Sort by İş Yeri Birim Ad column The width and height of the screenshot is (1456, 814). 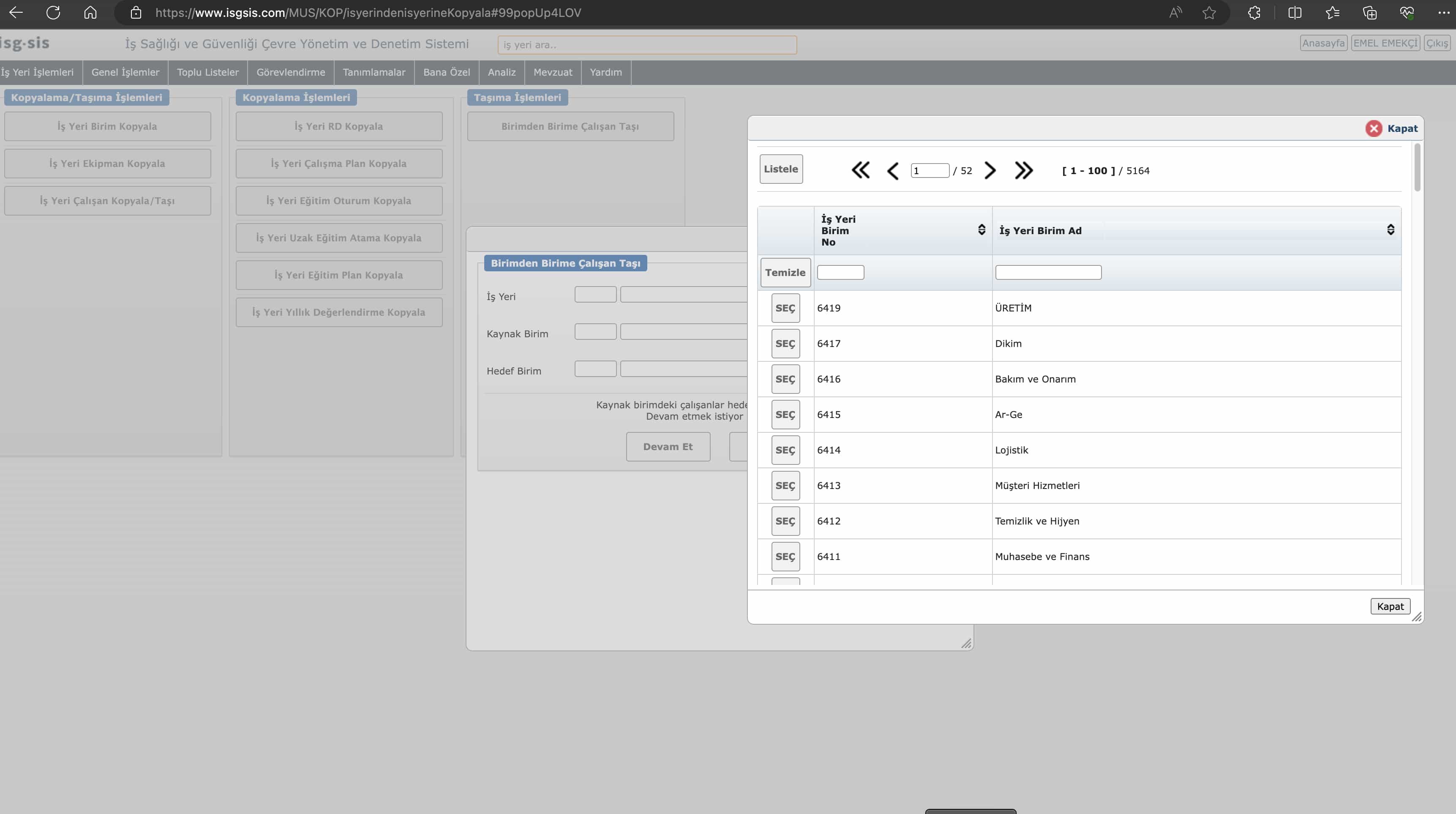click(x=1391, y=229)
